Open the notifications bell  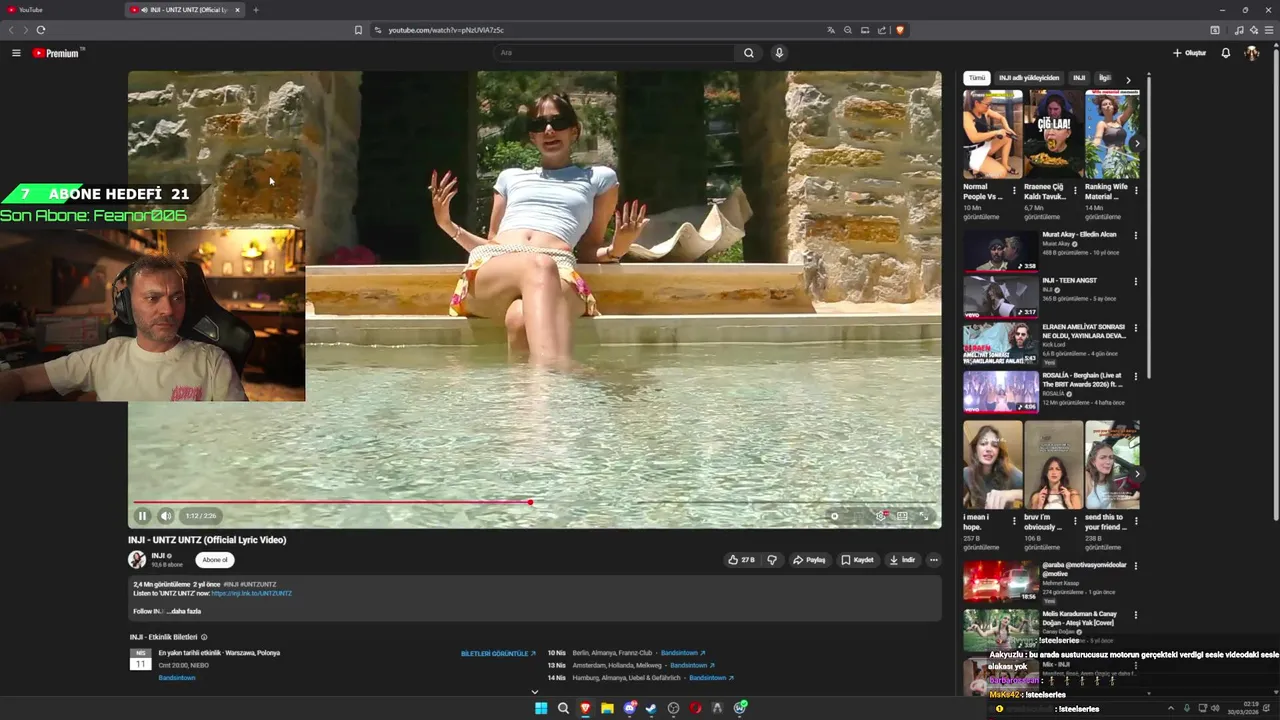pyautogui.click(x=1226, y=53)
